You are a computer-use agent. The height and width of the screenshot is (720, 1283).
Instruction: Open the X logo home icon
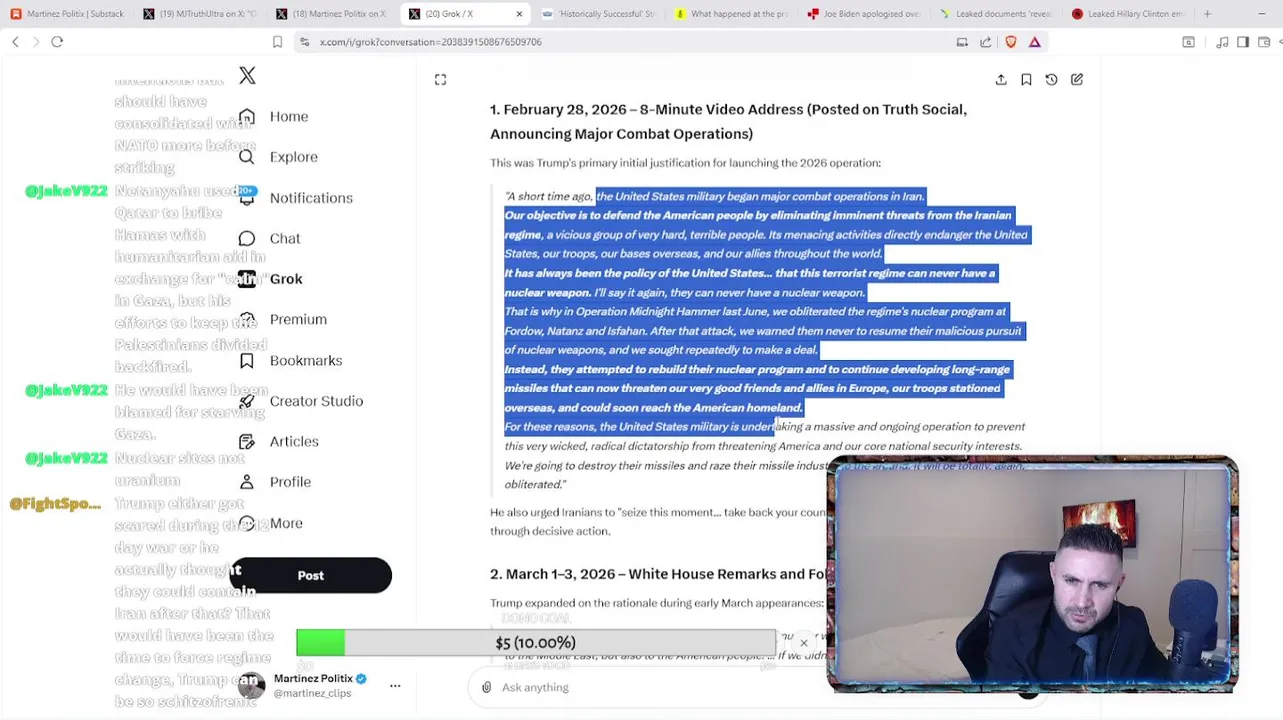[247, 76]
